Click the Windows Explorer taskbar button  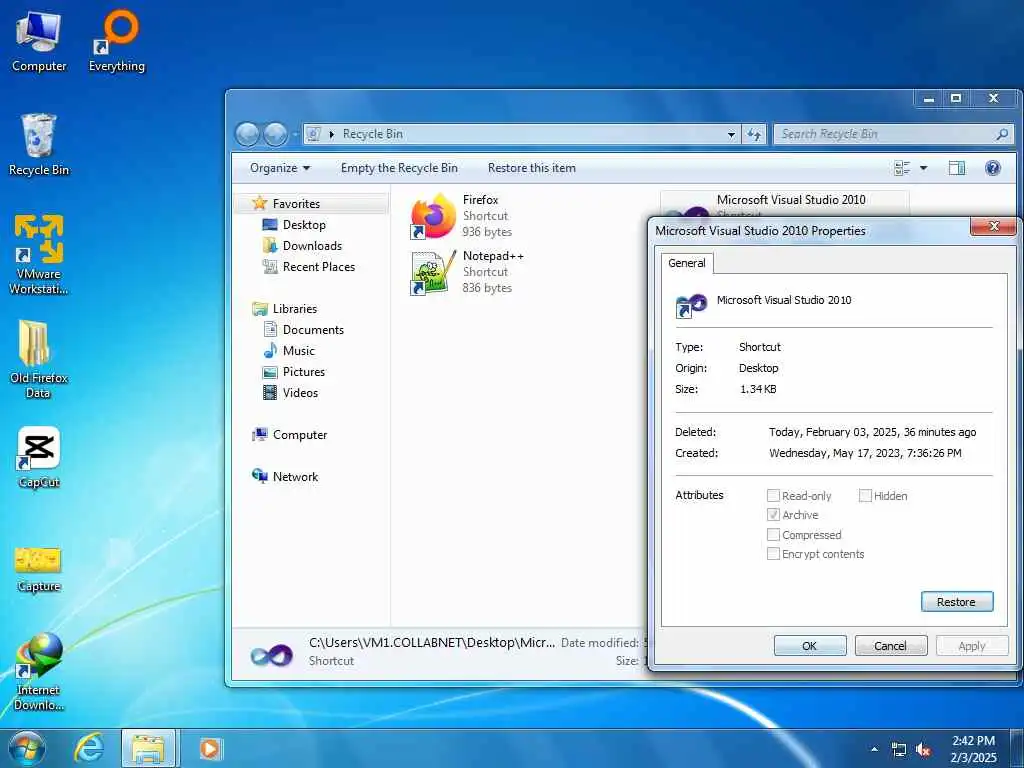pyautogui.click(x=148, y=748)
